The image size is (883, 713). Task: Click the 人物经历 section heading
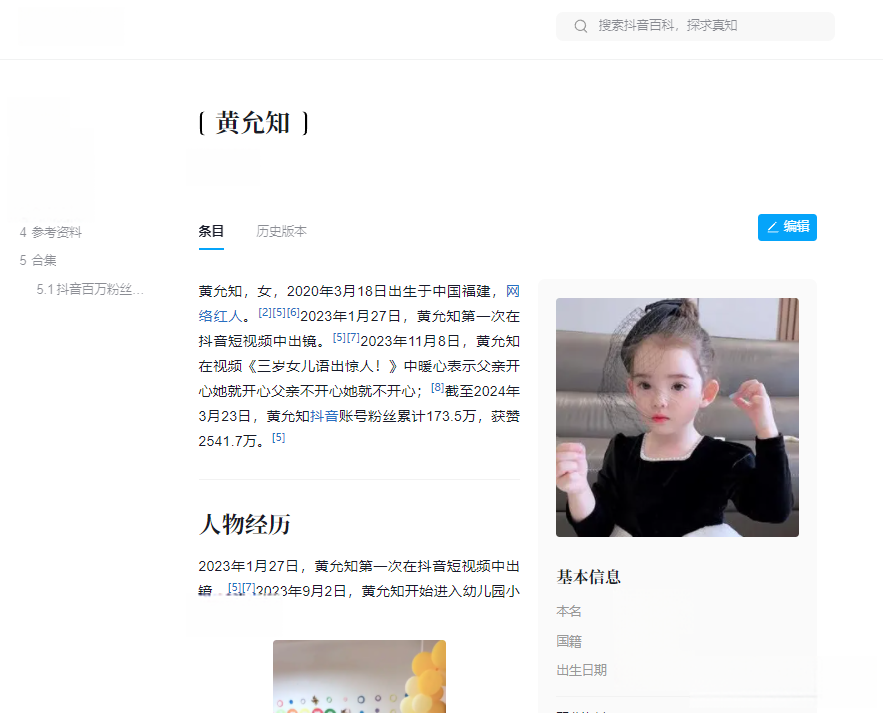[x=244, y=524]
